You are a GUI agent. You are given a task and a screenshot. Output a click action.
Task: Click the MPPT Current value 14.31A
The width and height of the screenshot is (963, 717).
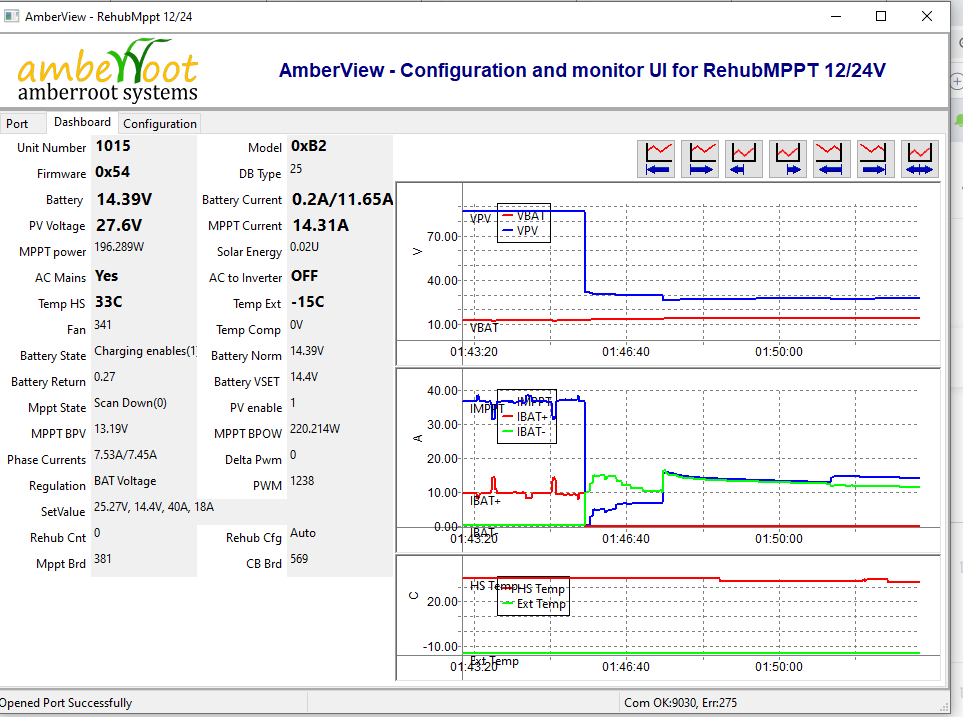(x=320, y=225)
